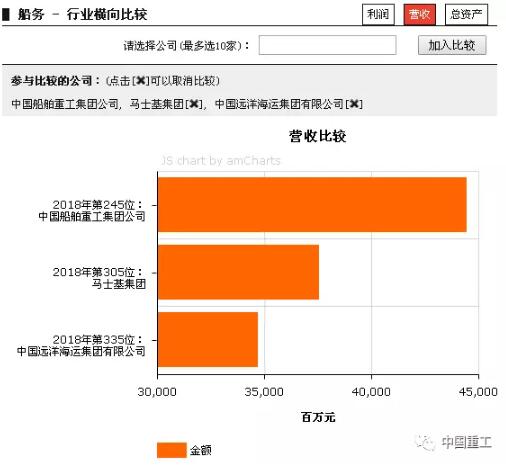Click the 金额 legend label
506x467 pixels.
click(x=201, y=450)
